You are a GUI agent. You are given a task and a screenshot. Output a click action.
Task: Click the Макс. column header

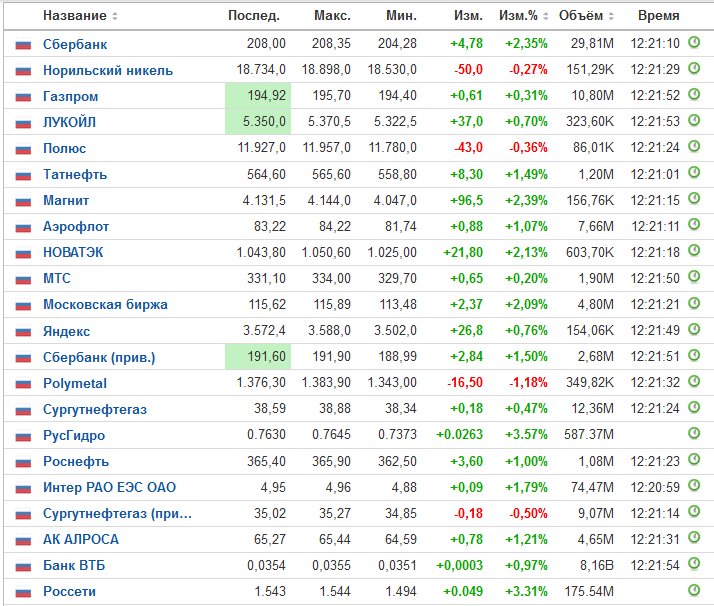[x=332, y=15]
